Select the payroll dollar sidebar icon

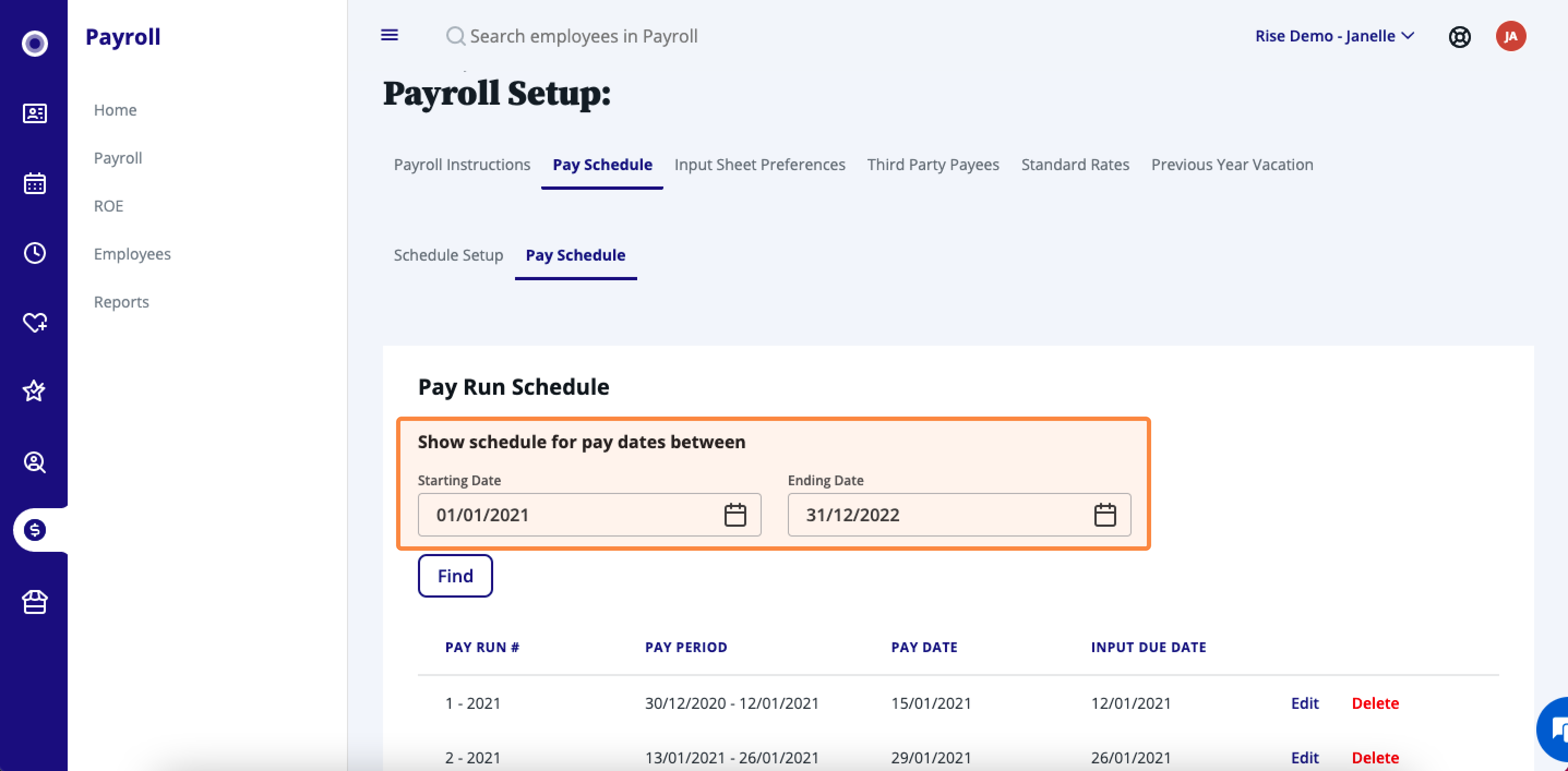(x=35, y=530)
